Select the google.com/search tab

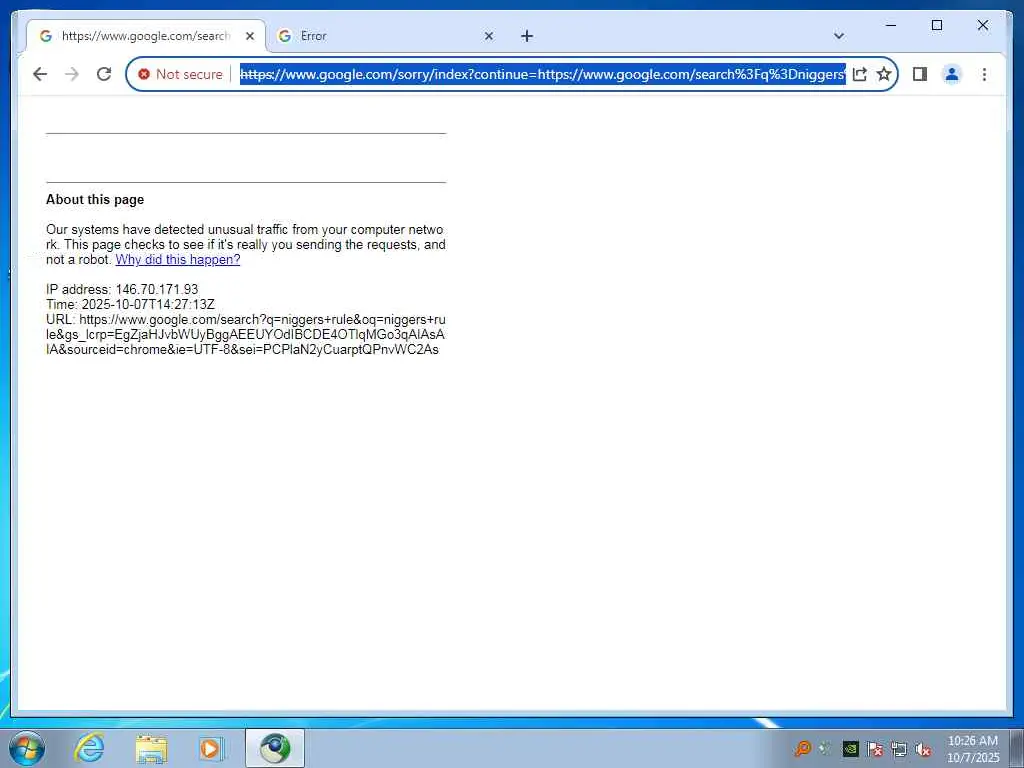[x=146, y=36]
